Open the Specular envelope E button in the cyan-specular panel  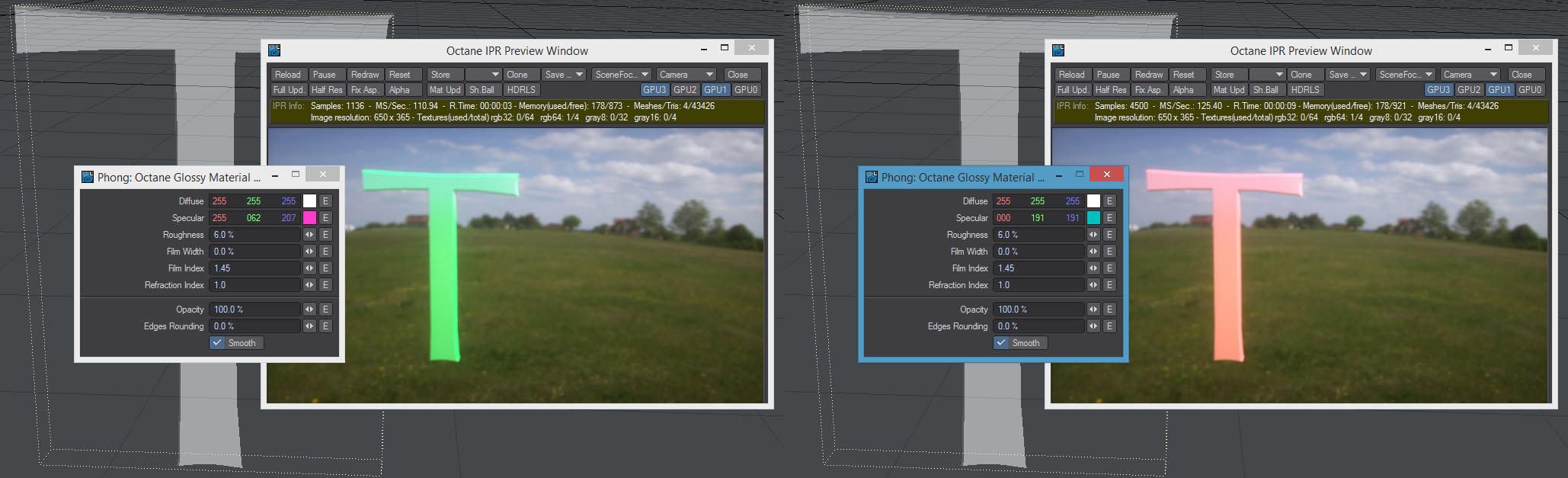pyautogui.click(x=1109, y=218)
